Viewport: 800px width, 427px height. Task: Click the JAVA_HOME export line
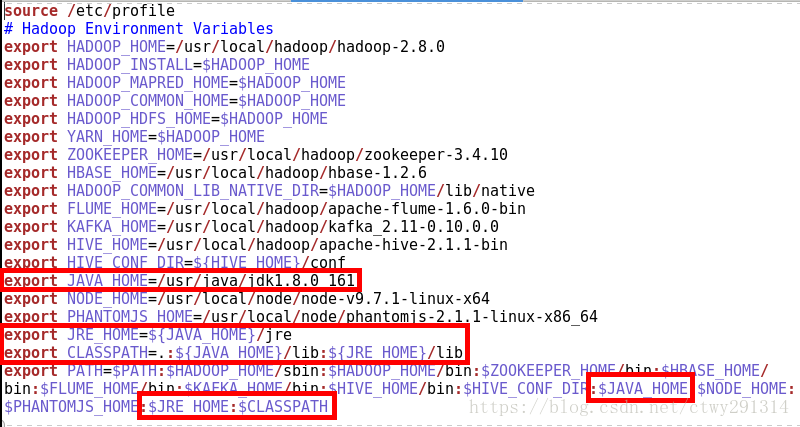[x=179, y=280]
